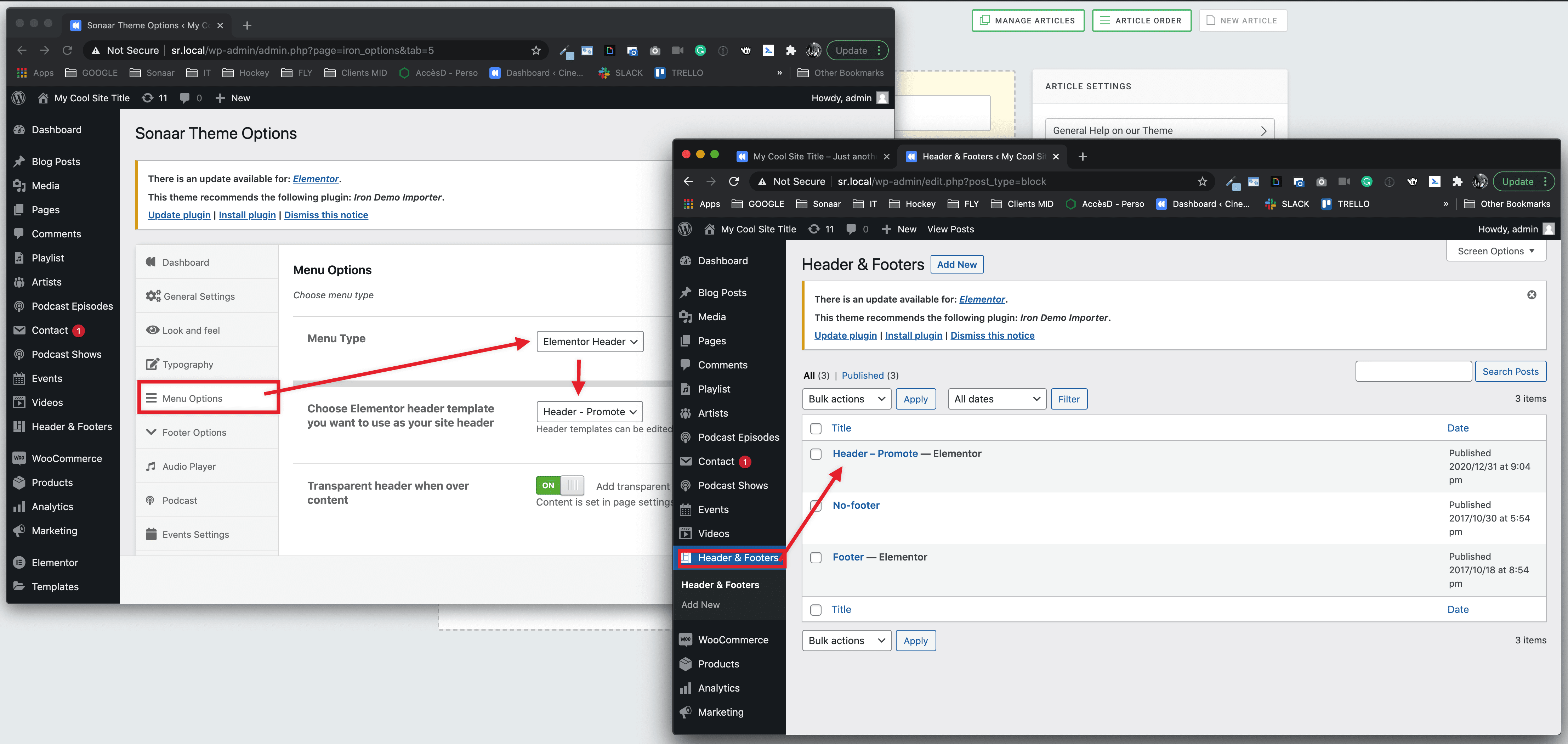This screenshot has width=1568, height=744.
Task: Click Dismiss this notice in front window
Action: click(x=992, y=336)
